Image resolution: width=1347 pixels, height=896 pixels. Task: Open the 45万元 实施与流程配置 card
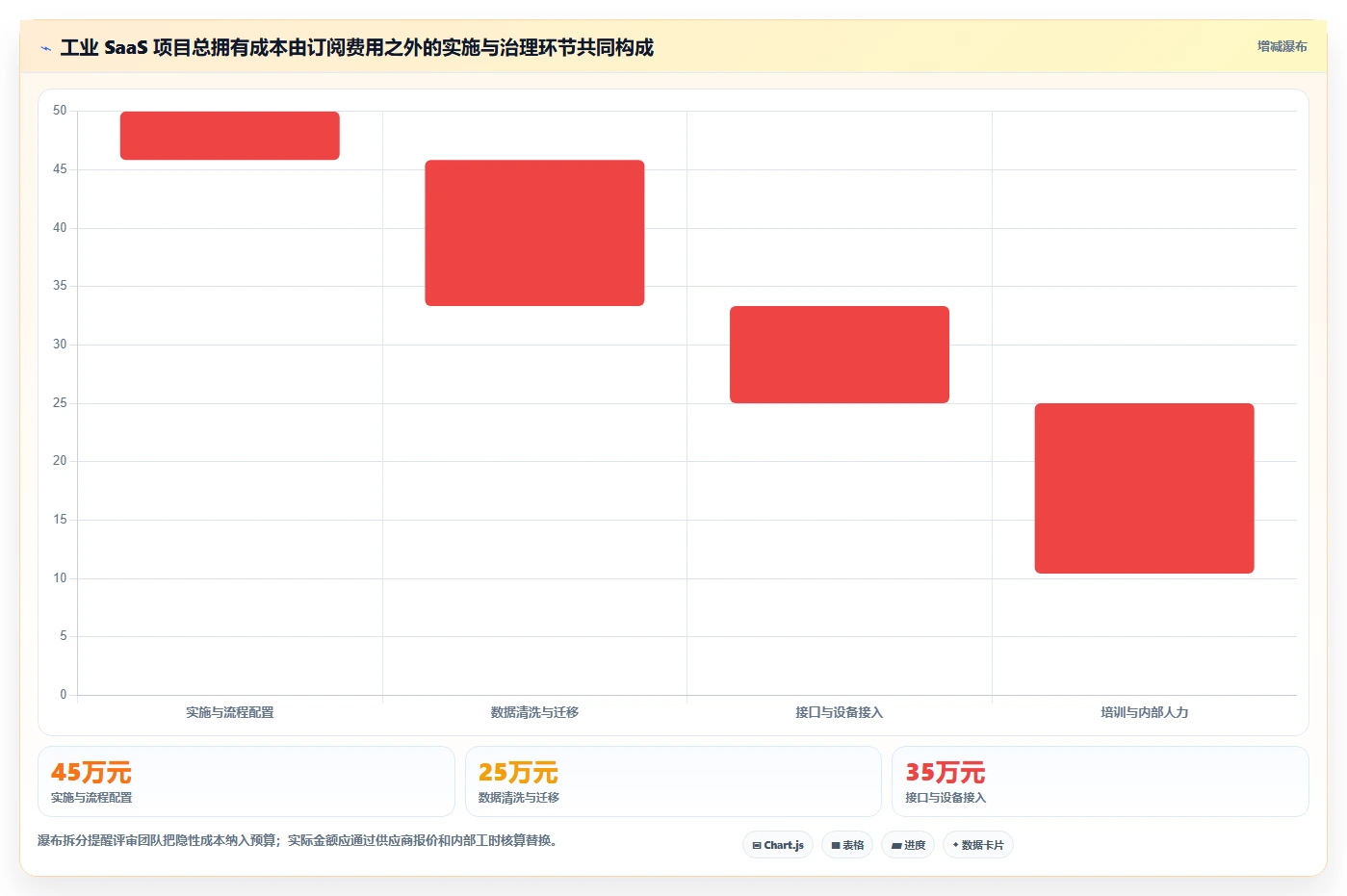coord(246,781)
